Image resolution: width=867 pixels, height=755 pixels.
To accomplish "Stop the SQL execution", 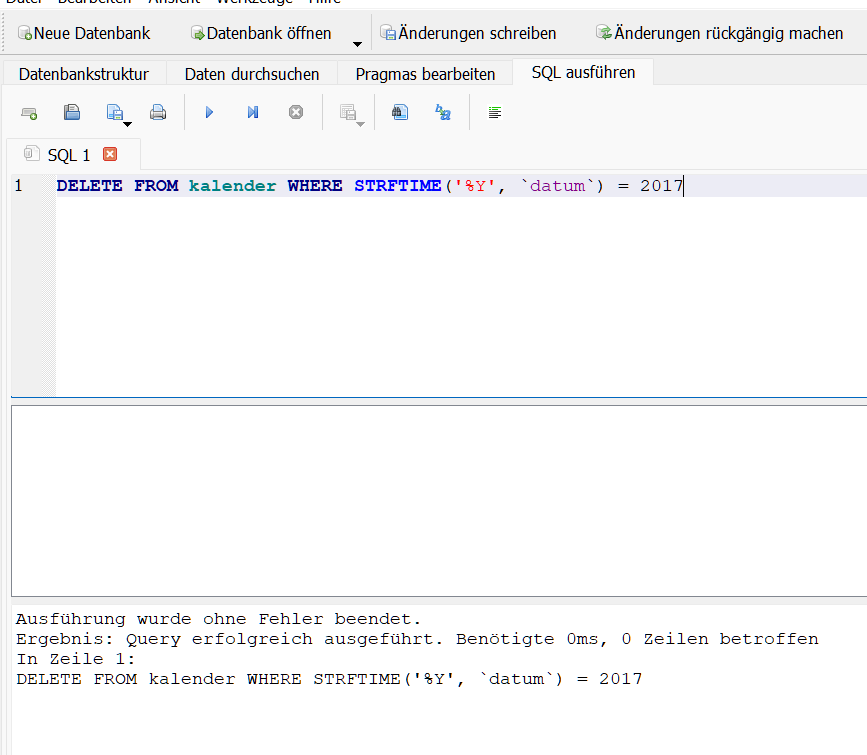I will [x=296, y=113].
